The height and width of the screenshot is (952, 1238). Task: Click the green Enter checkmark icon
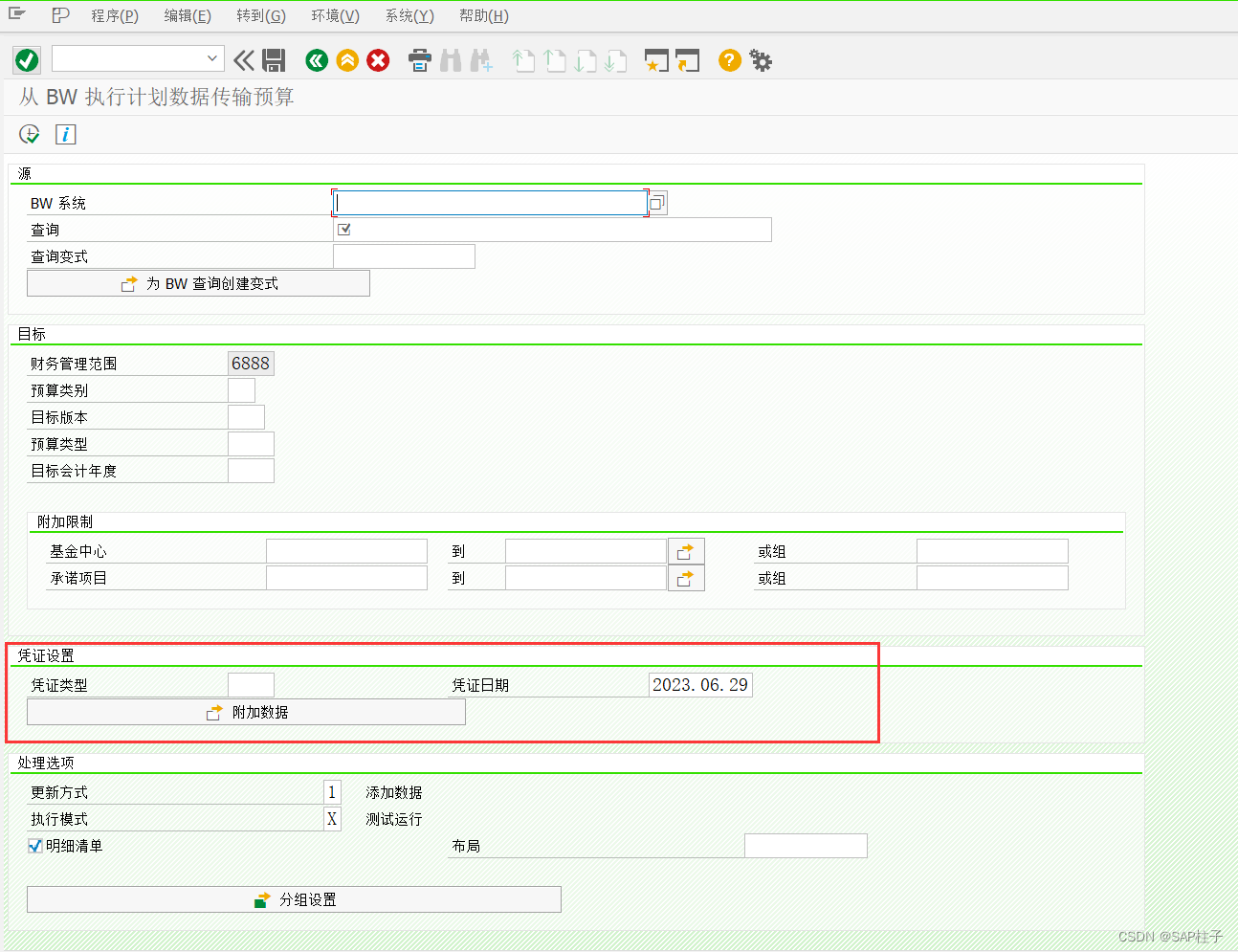pos(27,60)
